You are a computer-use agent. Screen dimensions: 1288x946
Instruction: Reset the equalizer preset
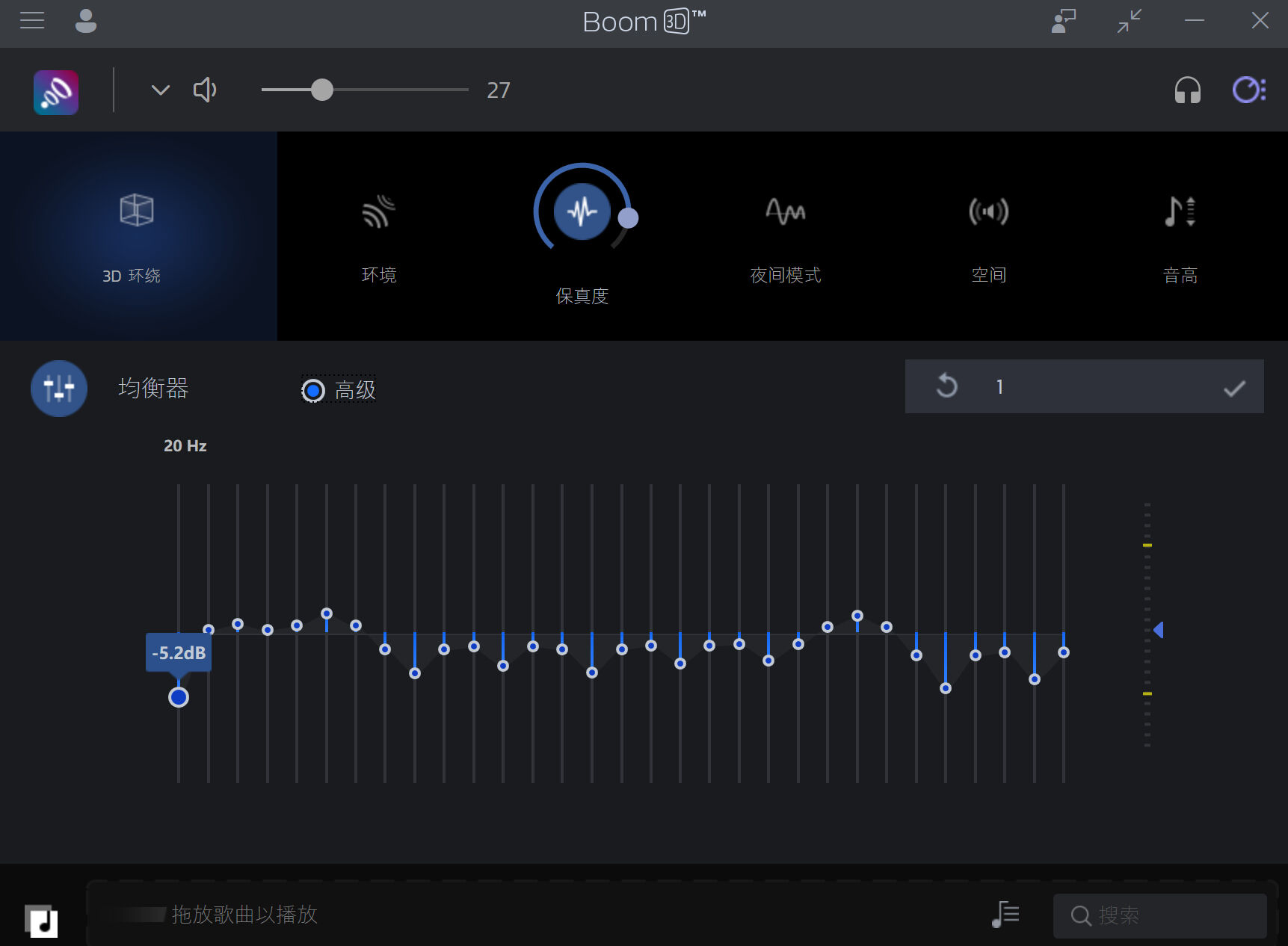click(x=946, y=386)
